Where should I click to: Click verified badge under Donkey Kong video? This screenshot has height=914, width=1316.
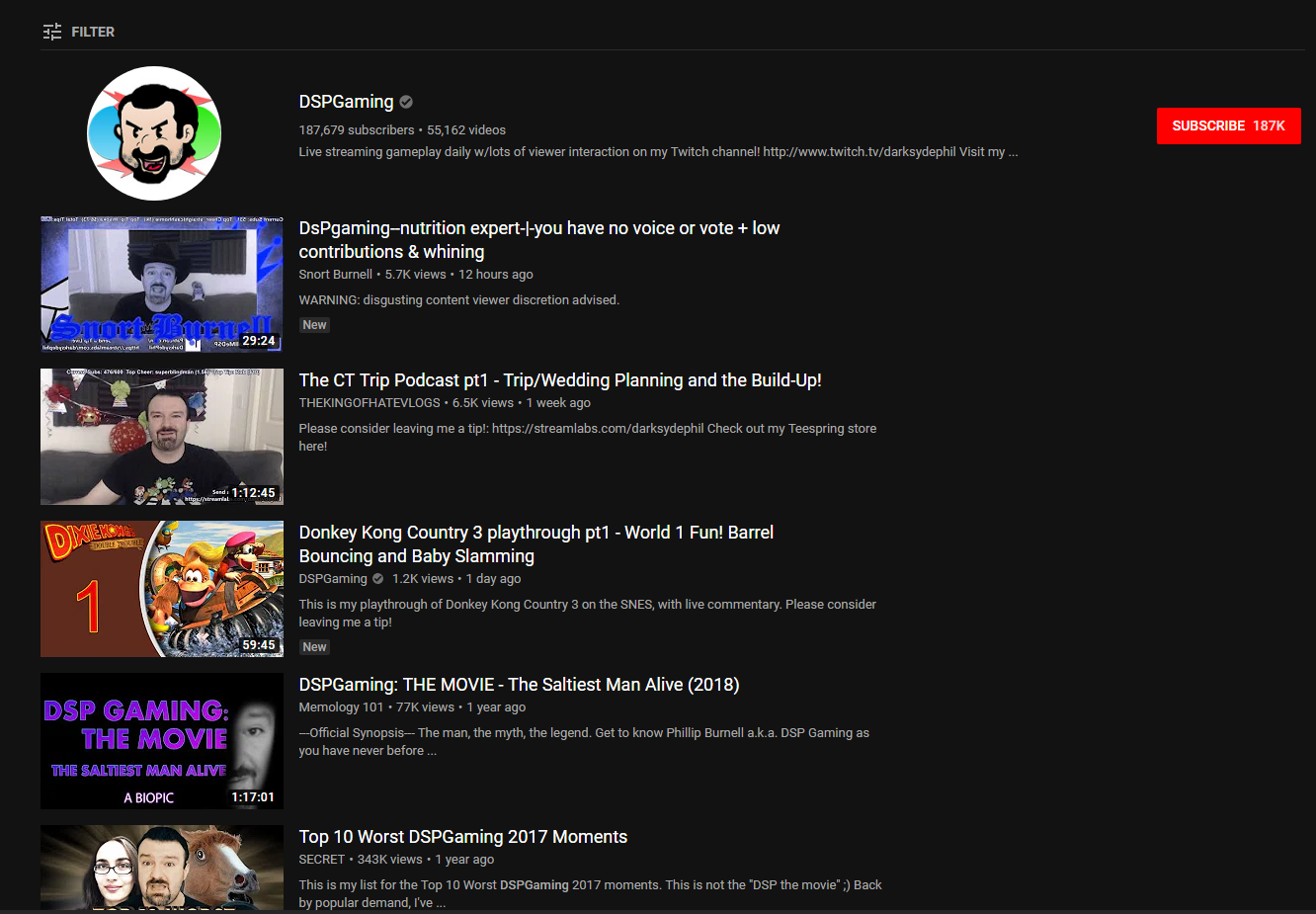[377, 579]
